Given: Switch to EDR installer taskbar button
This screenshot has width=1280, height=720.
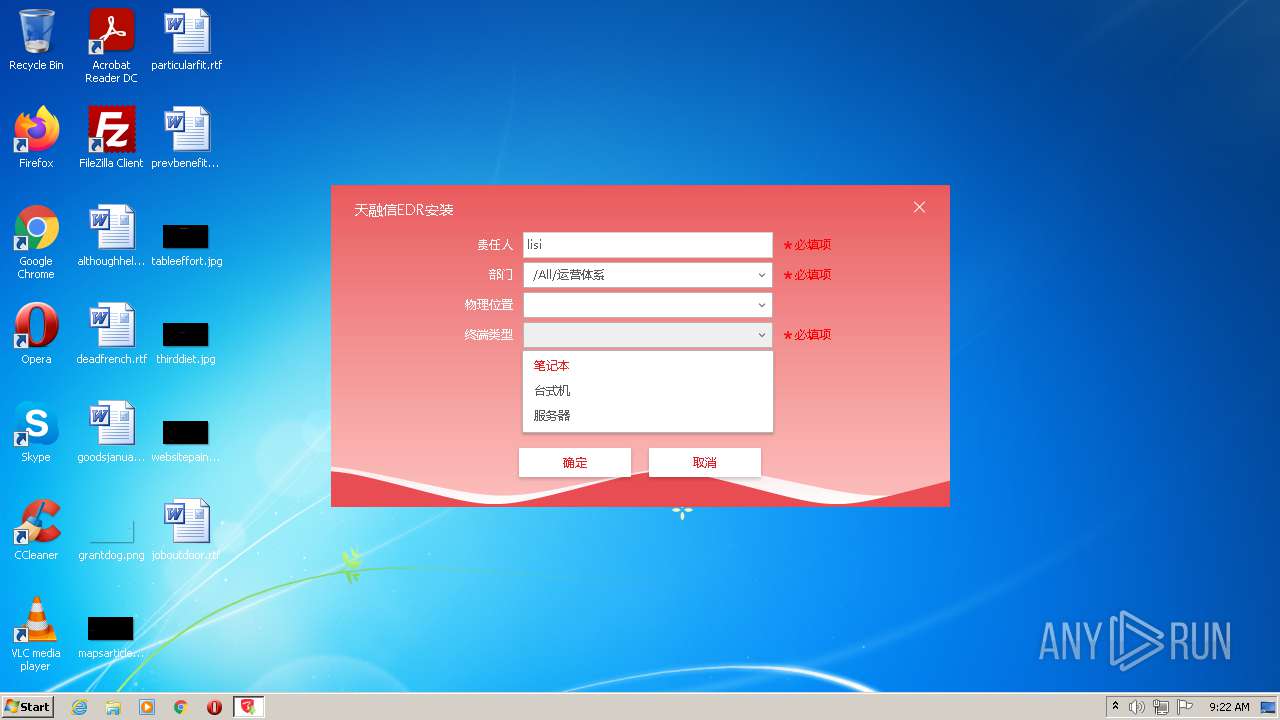Looking at the screenshot, I should pyautogui.click(x=248, y=707).
